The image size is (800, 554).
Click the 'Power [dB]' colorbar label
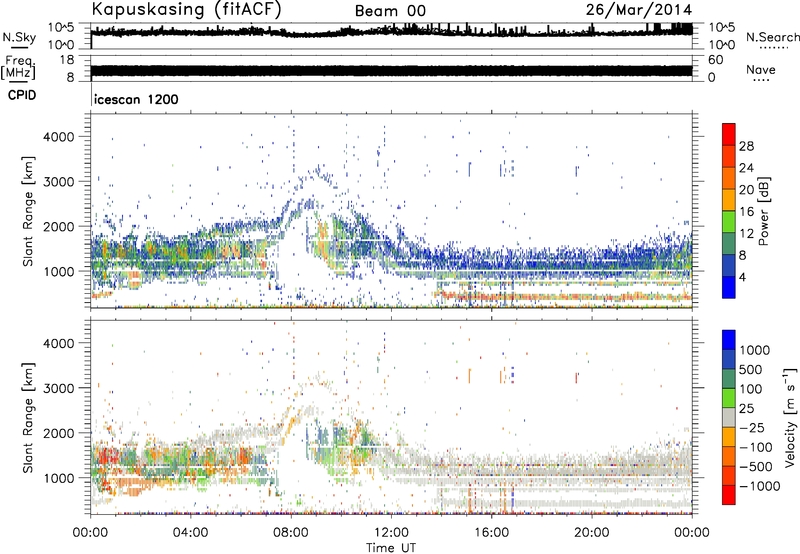[763, 211]
